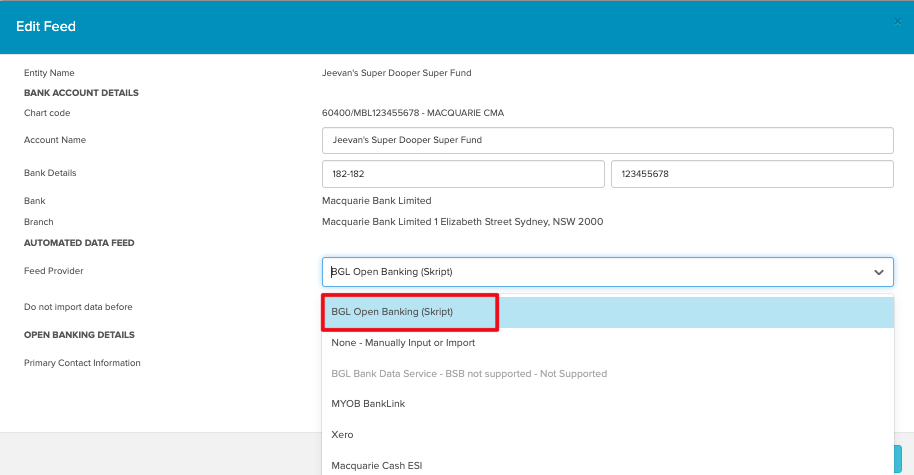Select BGL Open Banking (Skript) option
The width and height of the screenshot is (914, 475).
(607, 312)
